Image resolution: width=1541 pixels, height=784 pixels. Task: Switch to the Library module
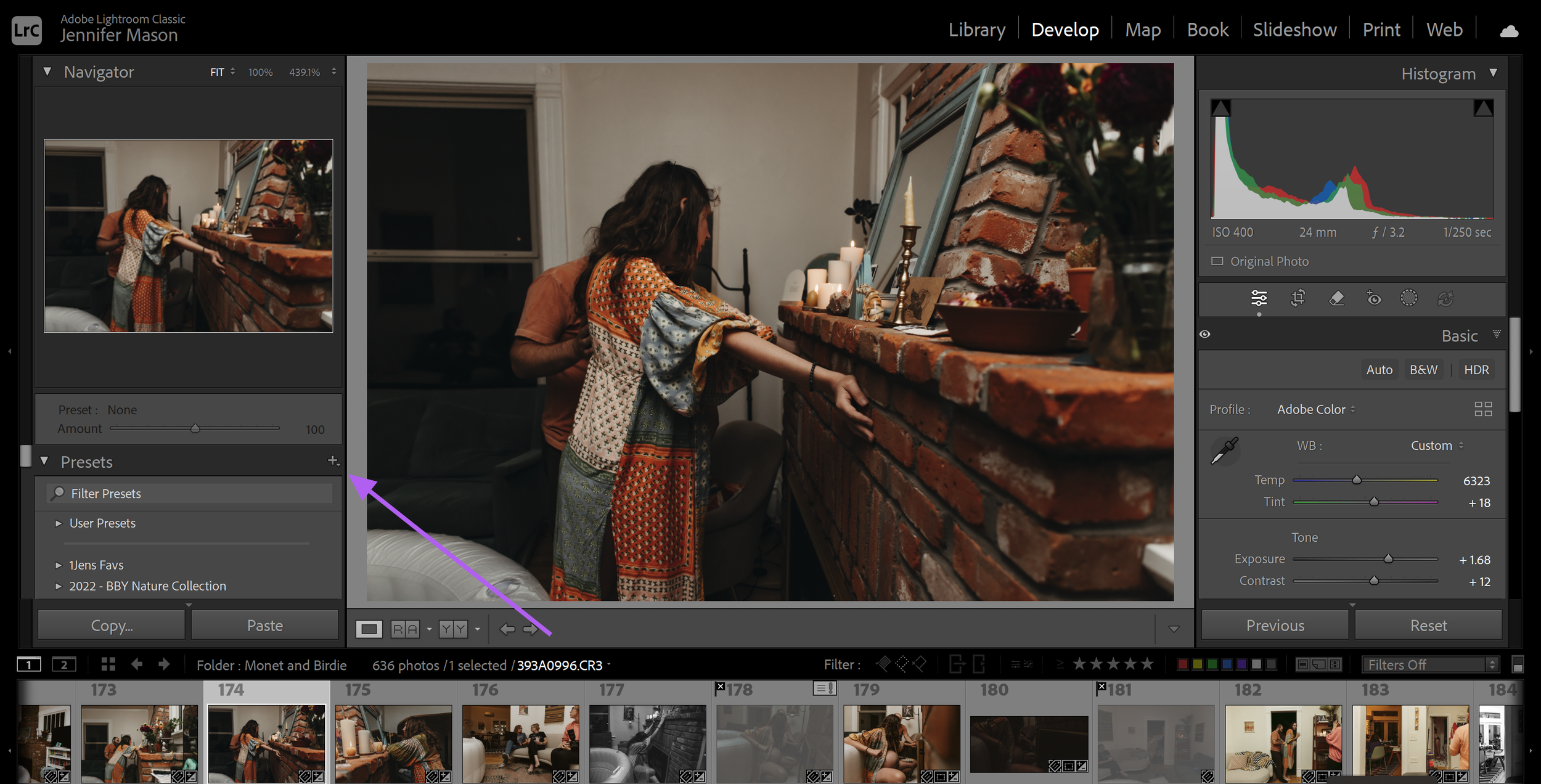point(976,30)
